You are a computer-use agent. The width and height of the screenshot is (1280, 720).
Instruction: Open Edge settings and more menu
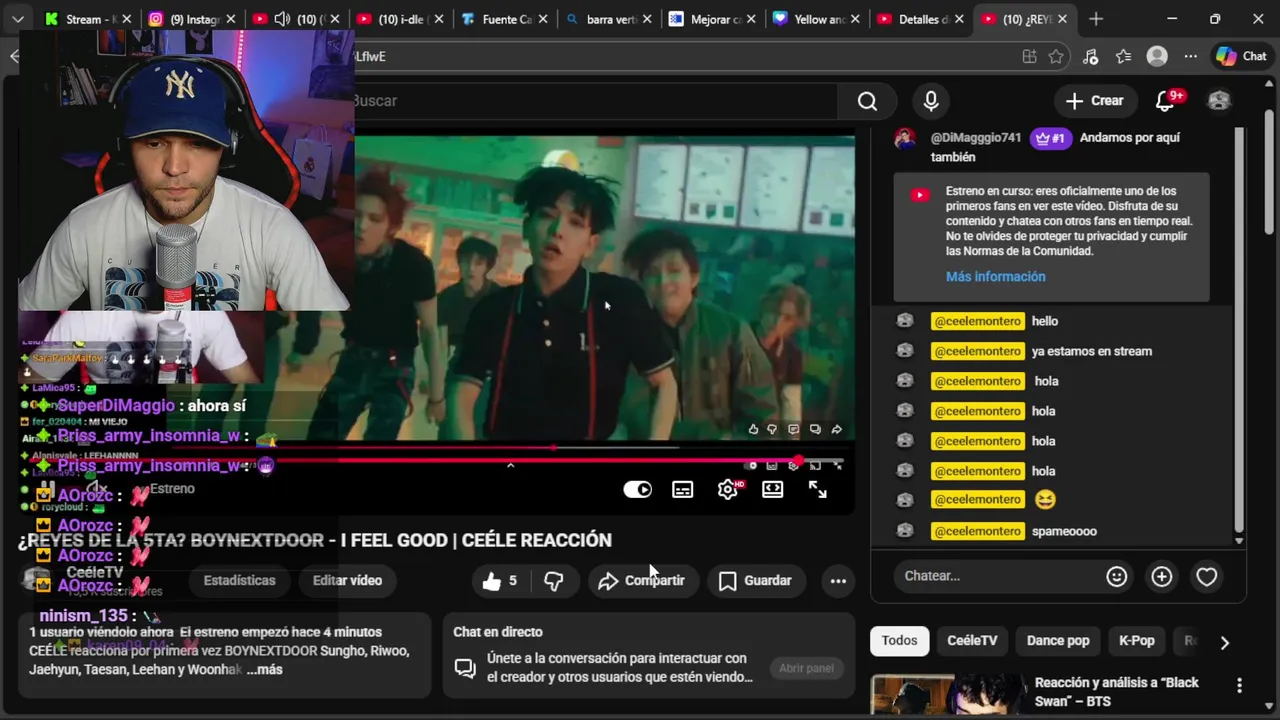(x=1190, y=57)
